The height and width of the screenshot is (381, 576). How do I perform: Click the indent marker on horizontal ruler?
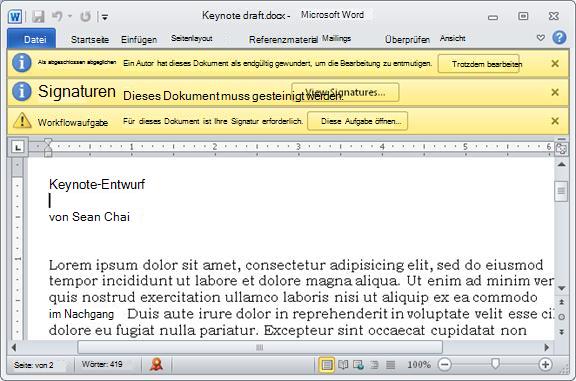48,147
